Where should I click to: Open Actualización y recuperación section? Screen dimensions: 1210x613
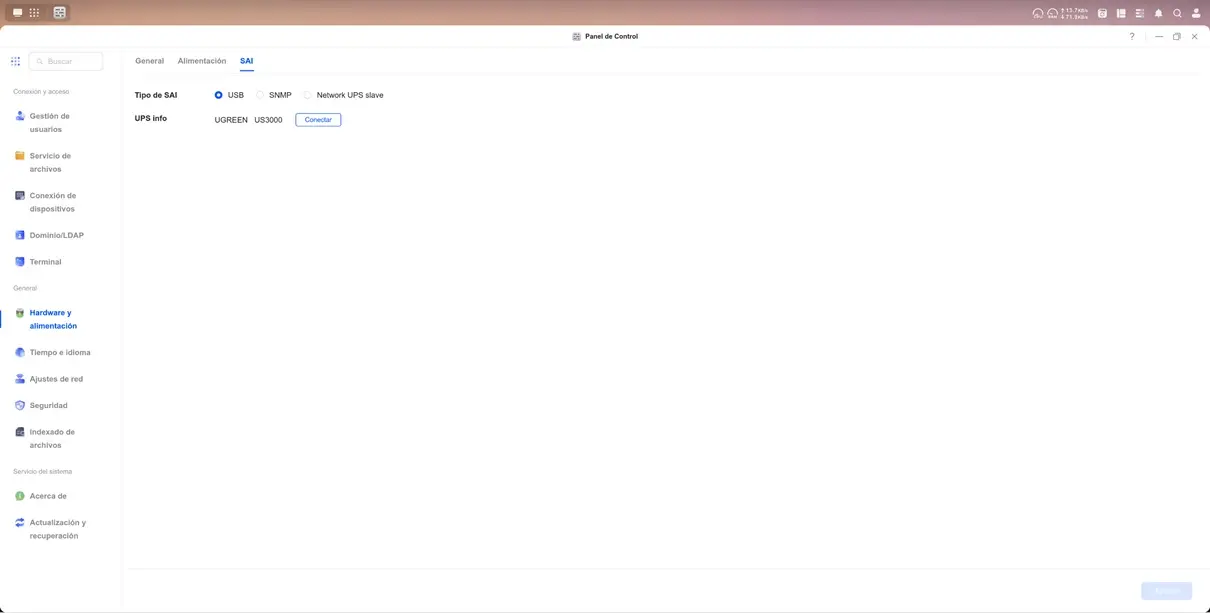[x=57, y=529]
